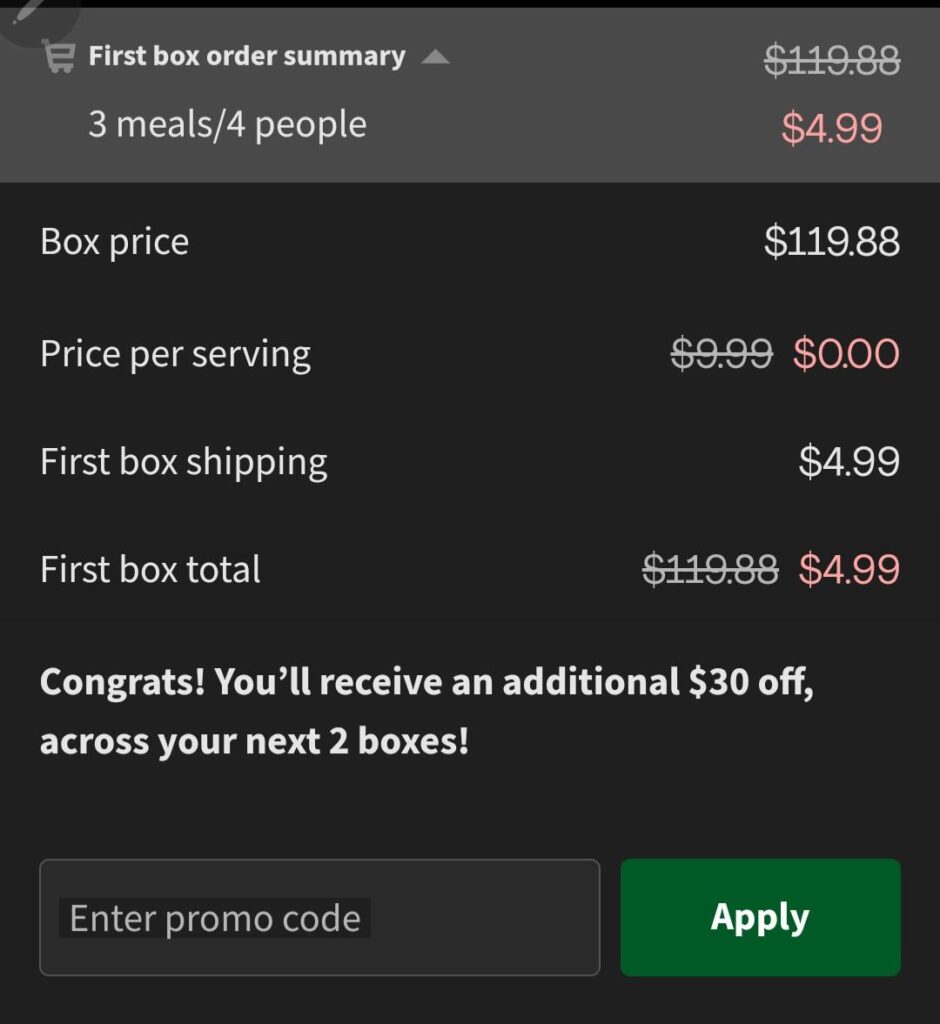Click the upward triangle next to order summary

(434, 57)
